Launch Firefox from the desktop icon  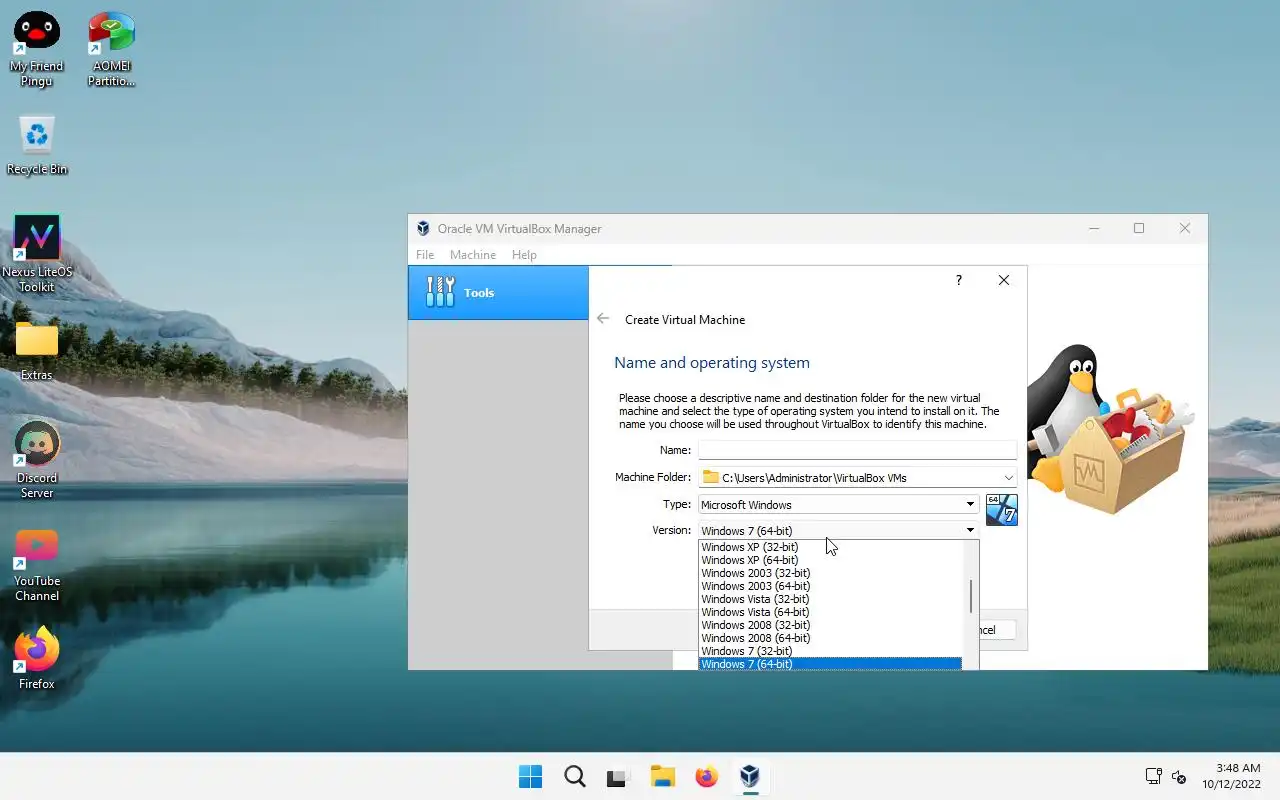click(x=37, y=658)
